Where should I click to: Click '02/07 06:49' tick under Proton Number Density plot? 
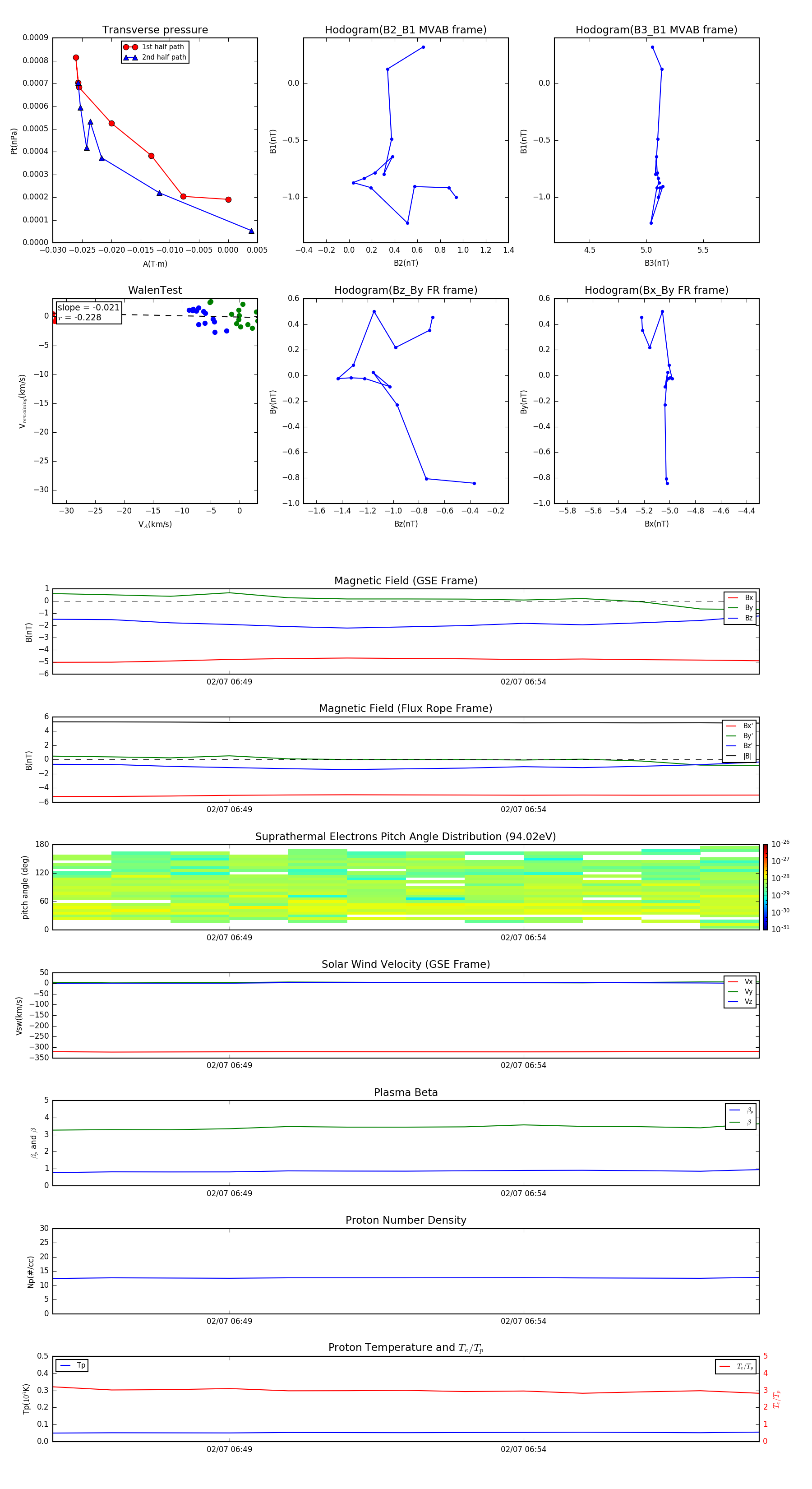(x=230, y=1321)
